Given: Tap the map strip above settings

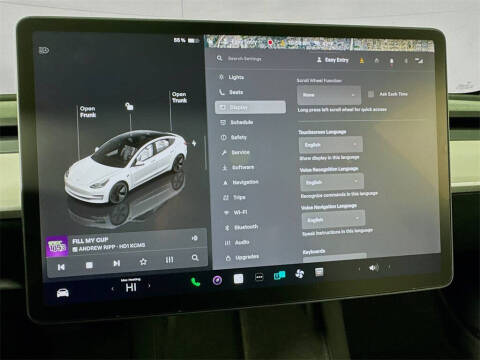Looking at the screenshot, I should pyautogui.click(x=319, y=43).
